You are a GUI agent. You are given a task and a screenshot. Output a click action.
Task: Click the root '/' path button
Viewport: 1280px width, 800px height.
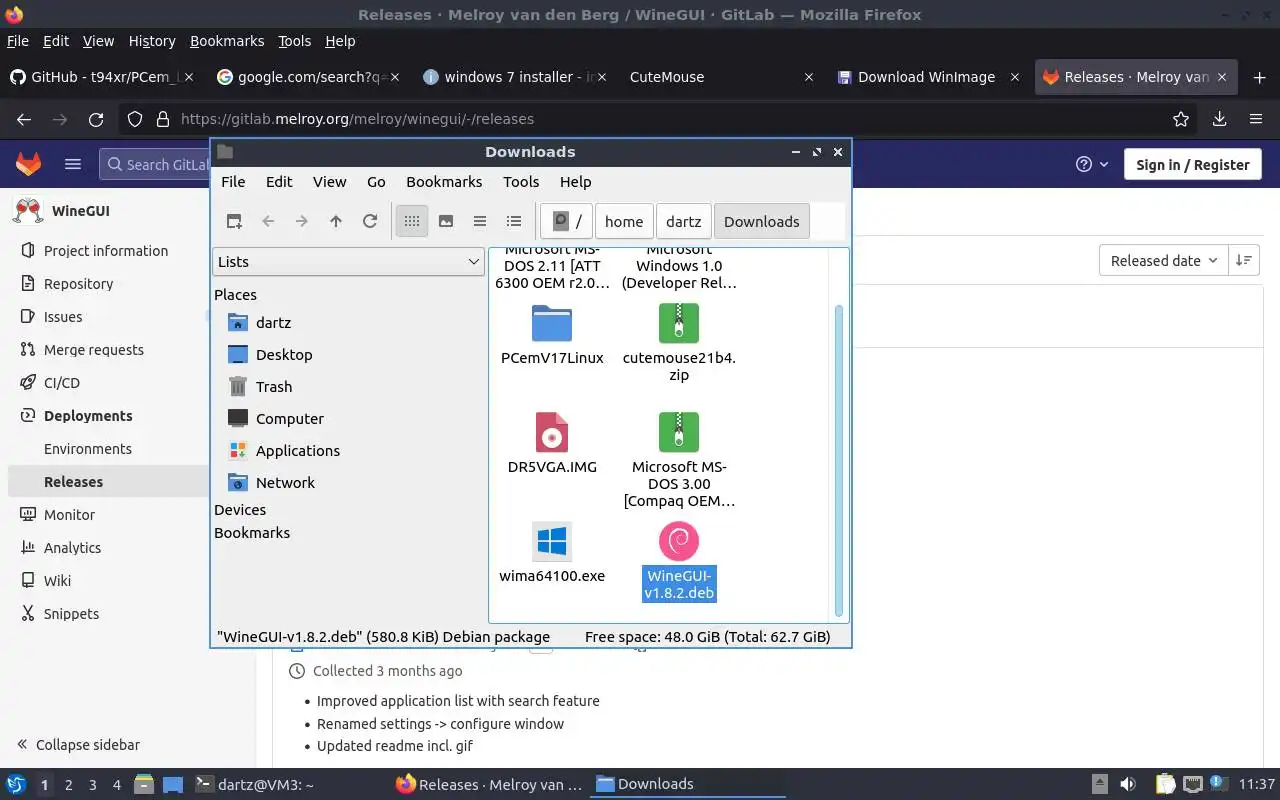click(x=567, y=222)
